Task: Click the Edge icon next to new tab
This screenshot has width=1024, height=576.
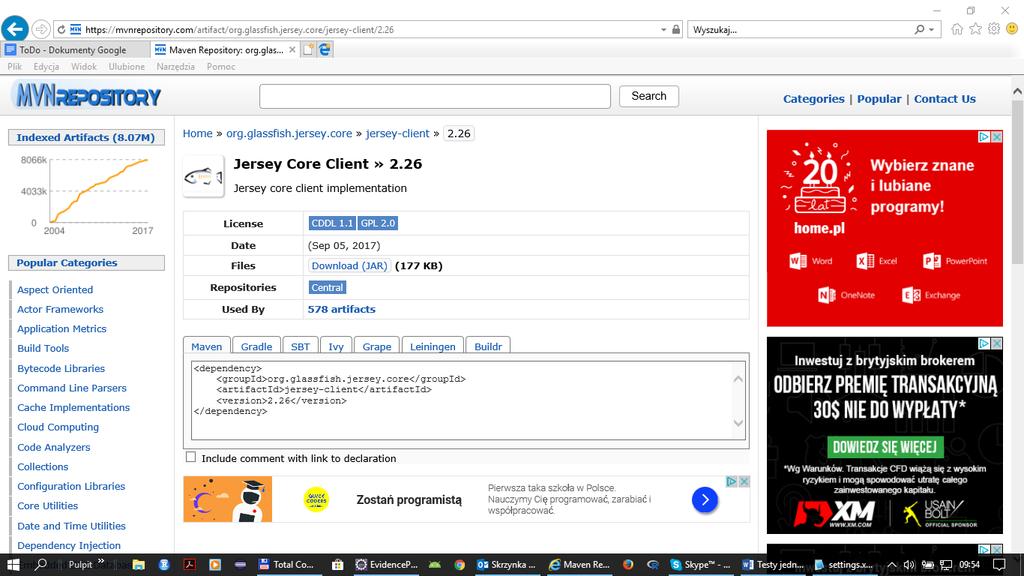Action: coord(325,50)
